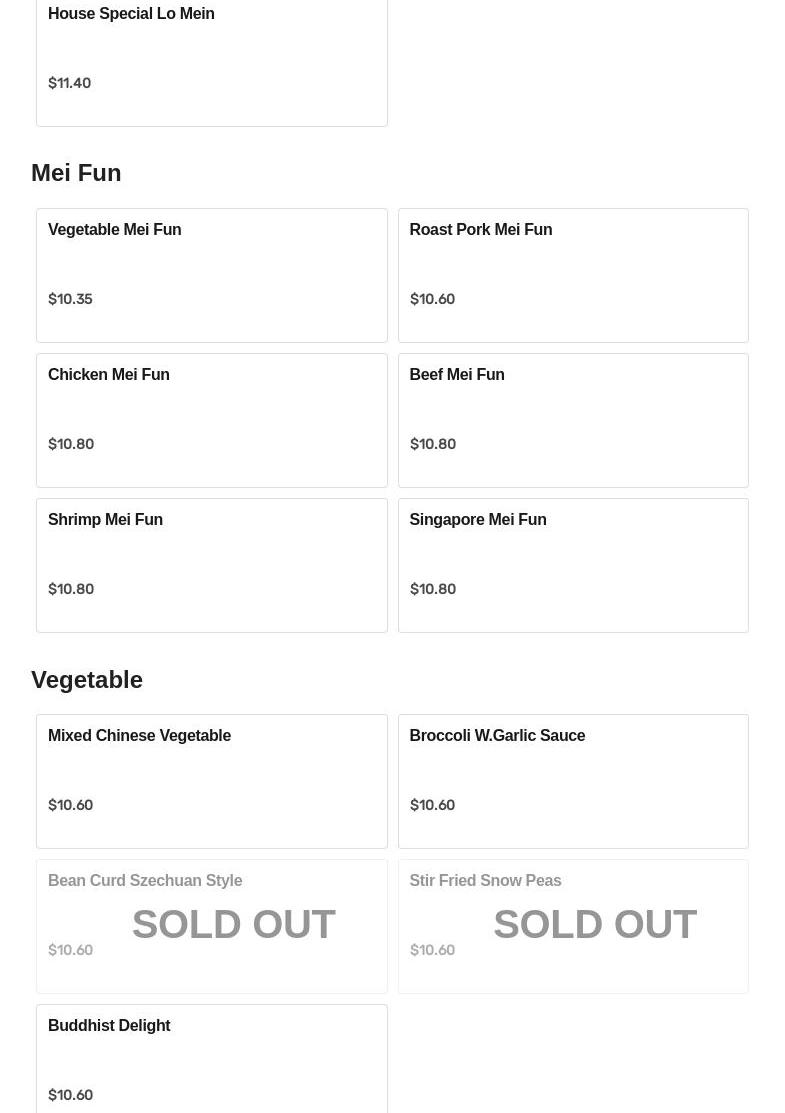This screenshot has height=1113, width=785.
Task: Click the $10.35 Vegetable Mei Fun price
Action: pos(70,299)
